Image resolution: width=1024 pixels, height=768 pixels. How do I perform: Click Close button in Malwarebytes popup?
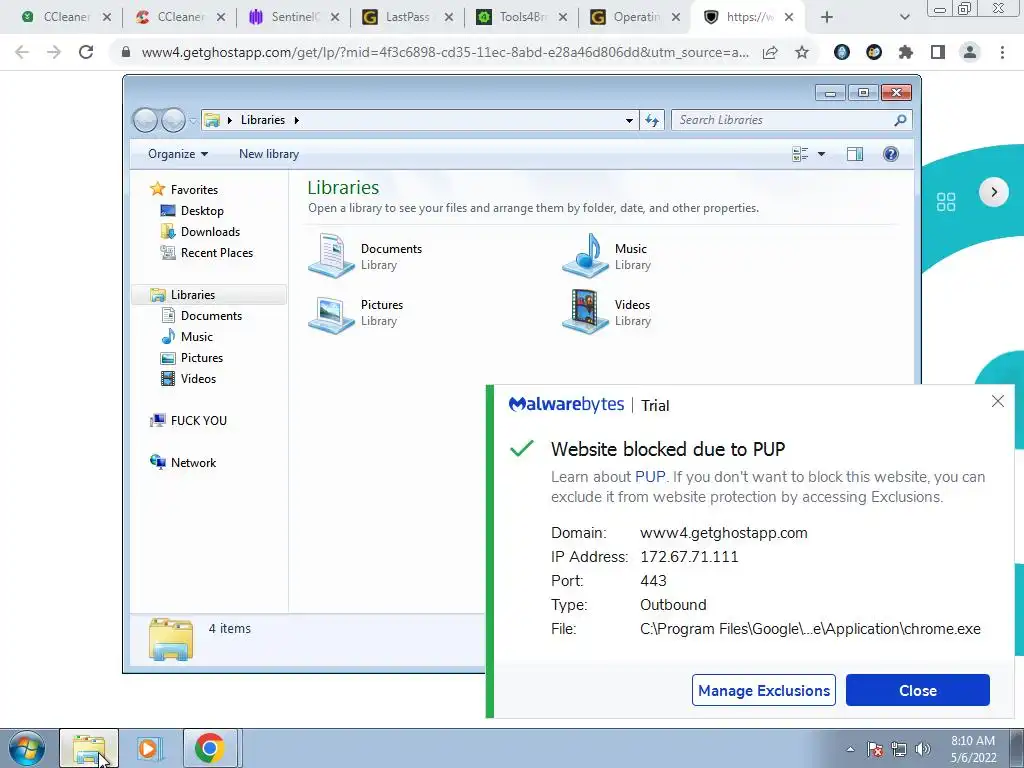(918, 690)
